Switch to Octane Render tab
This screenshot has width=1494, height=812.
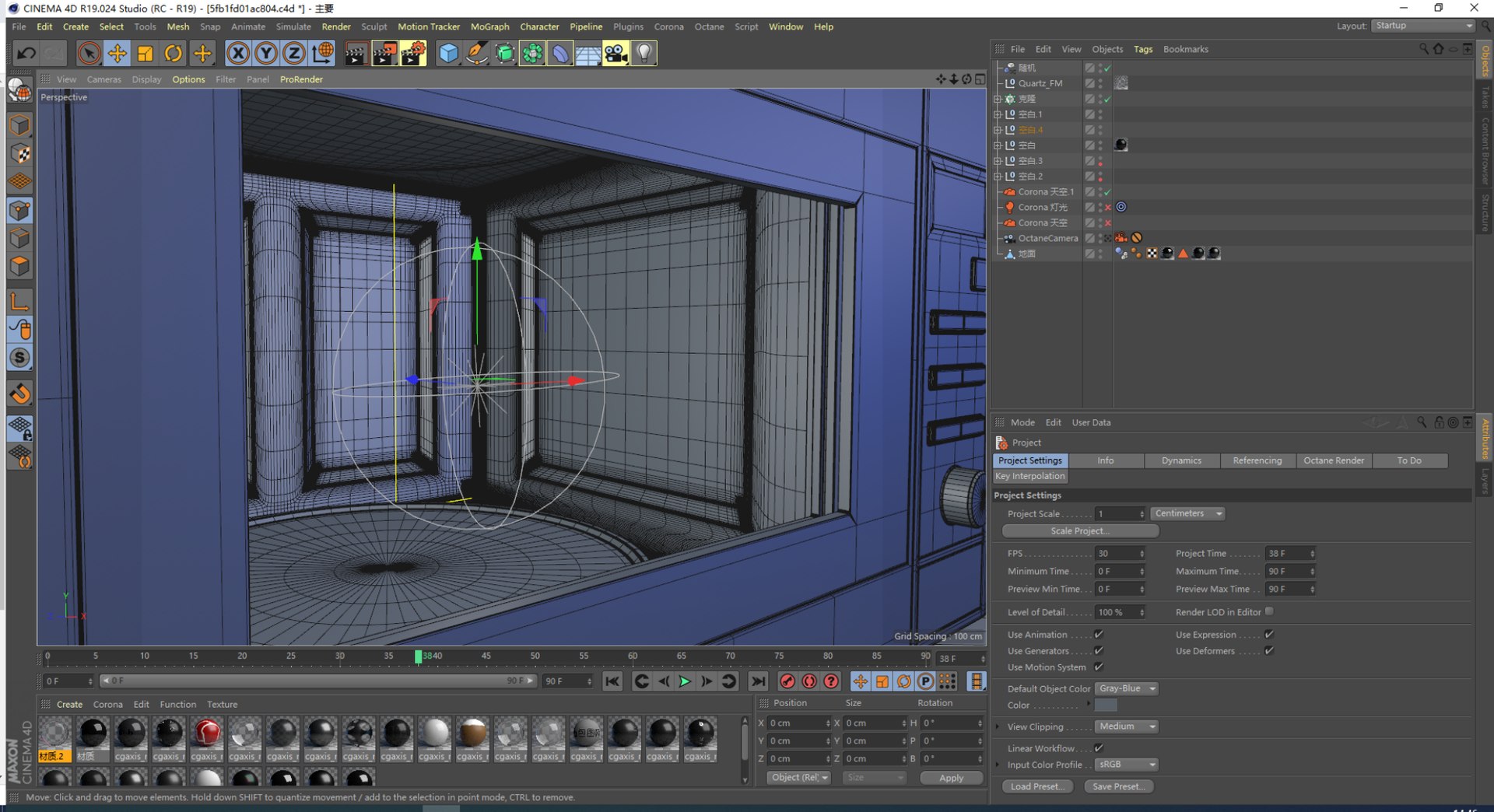click(x=1334, y=460)
